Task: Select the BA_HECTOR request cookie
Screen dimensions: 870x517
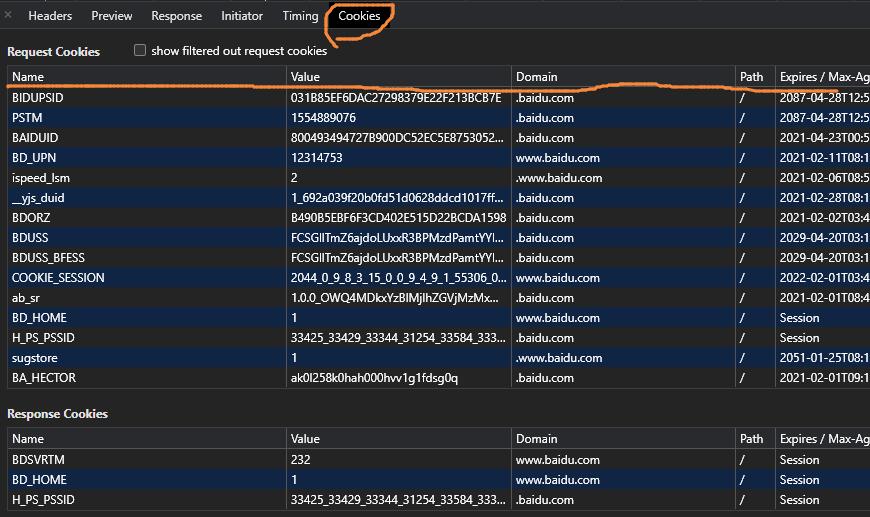Action: [44, 378]
